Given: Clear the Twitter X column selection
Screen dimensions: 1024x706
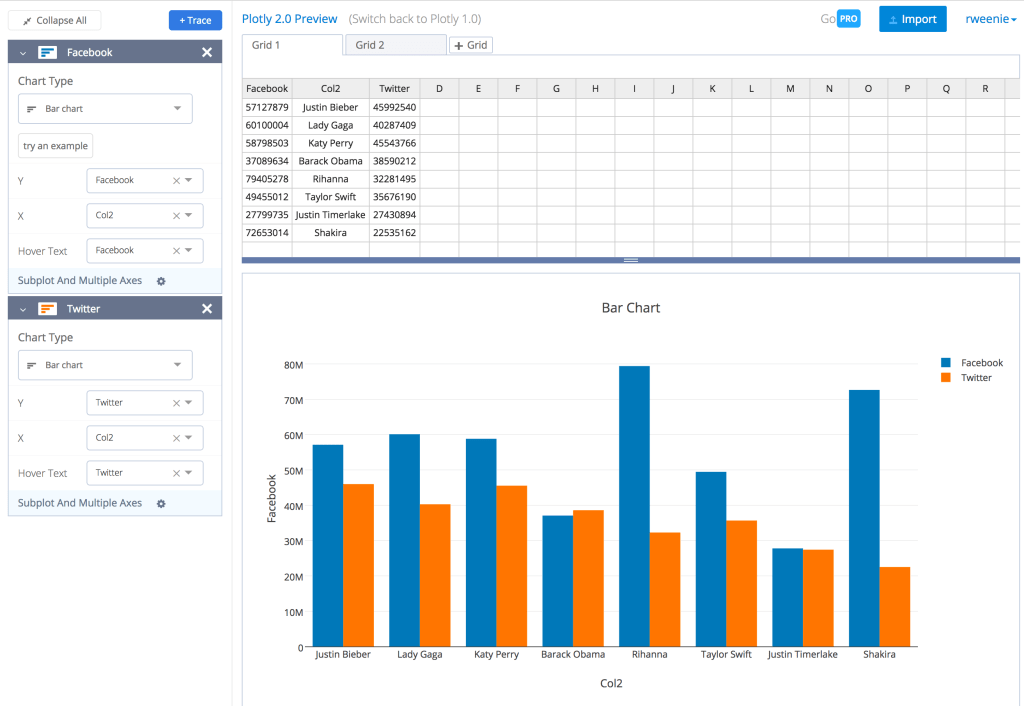Looking at the screenshot, I should pyautogui.click(x=176, y=438).
